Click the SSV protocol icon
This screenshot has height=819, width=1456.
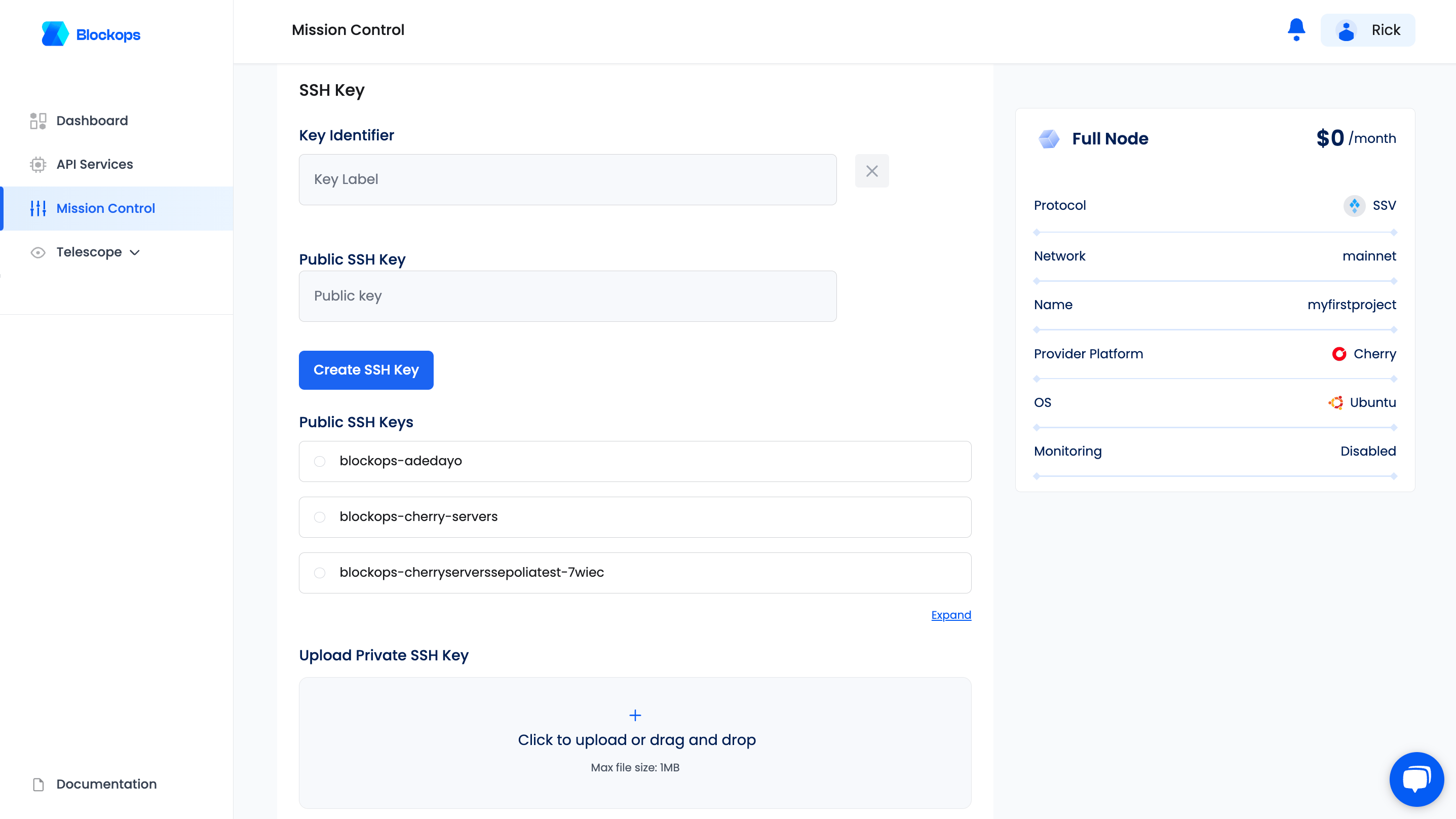(x=1354, y=206)
